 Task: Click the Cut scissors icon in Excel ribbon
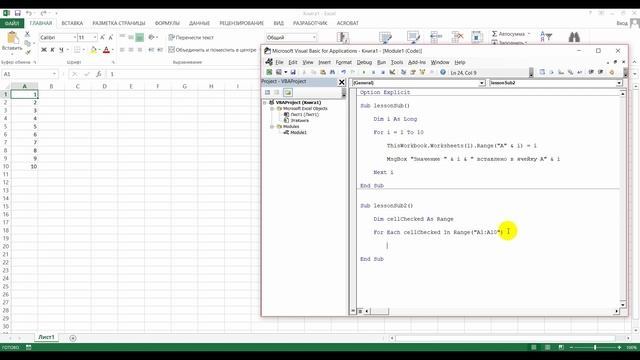point(27,34)
